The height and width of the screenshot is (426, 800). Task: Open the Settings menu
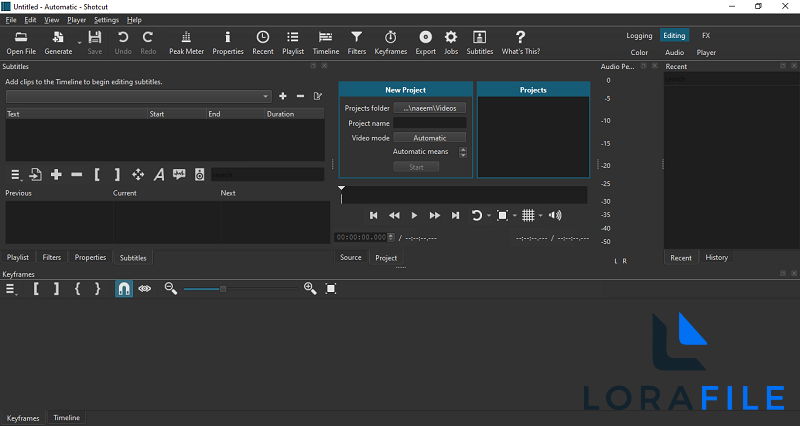(106, 20)
